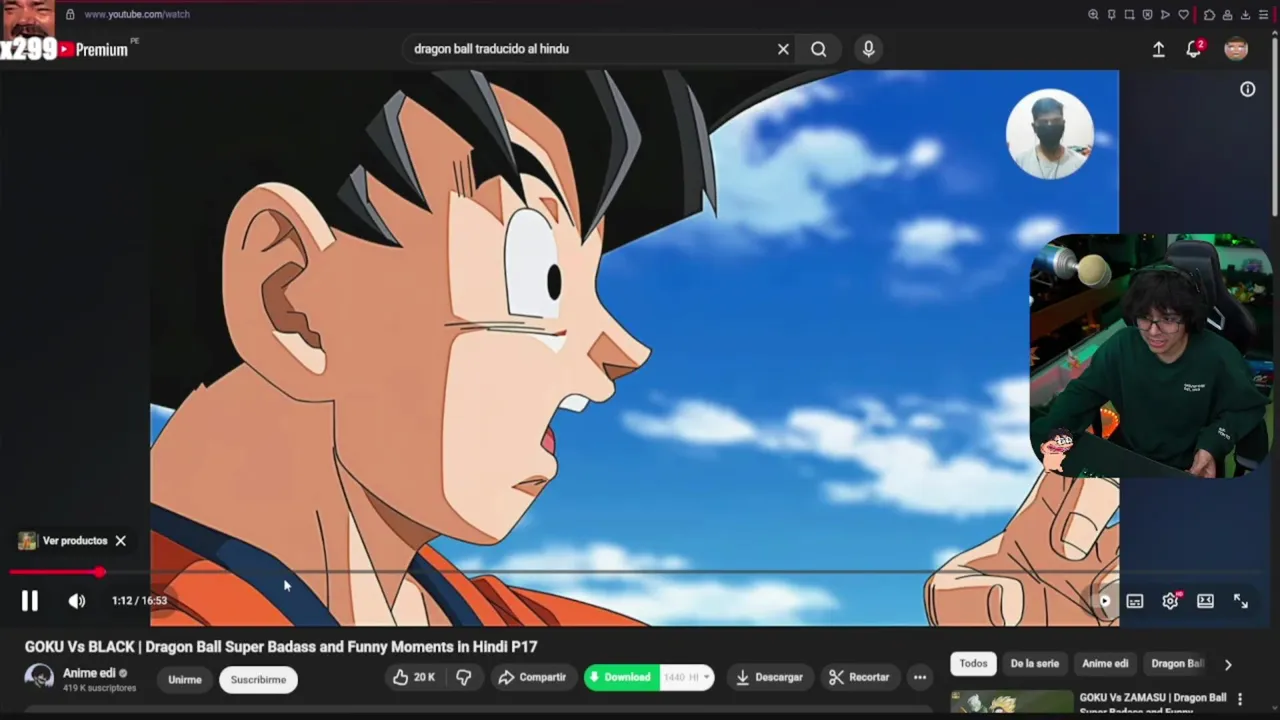The image size is (1280, 720).
Task: Open the Anime edi channel avatar
Action: tap(39, 678)
